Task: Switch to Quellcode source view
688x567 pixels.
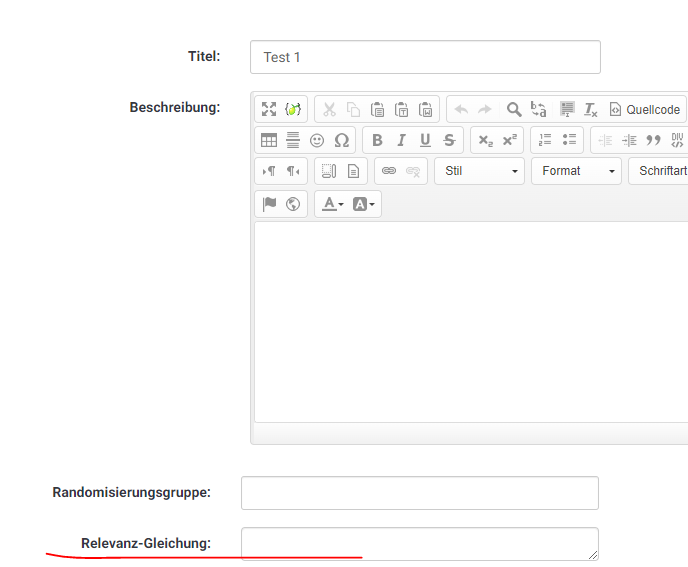Action: (x=645, y=109)
